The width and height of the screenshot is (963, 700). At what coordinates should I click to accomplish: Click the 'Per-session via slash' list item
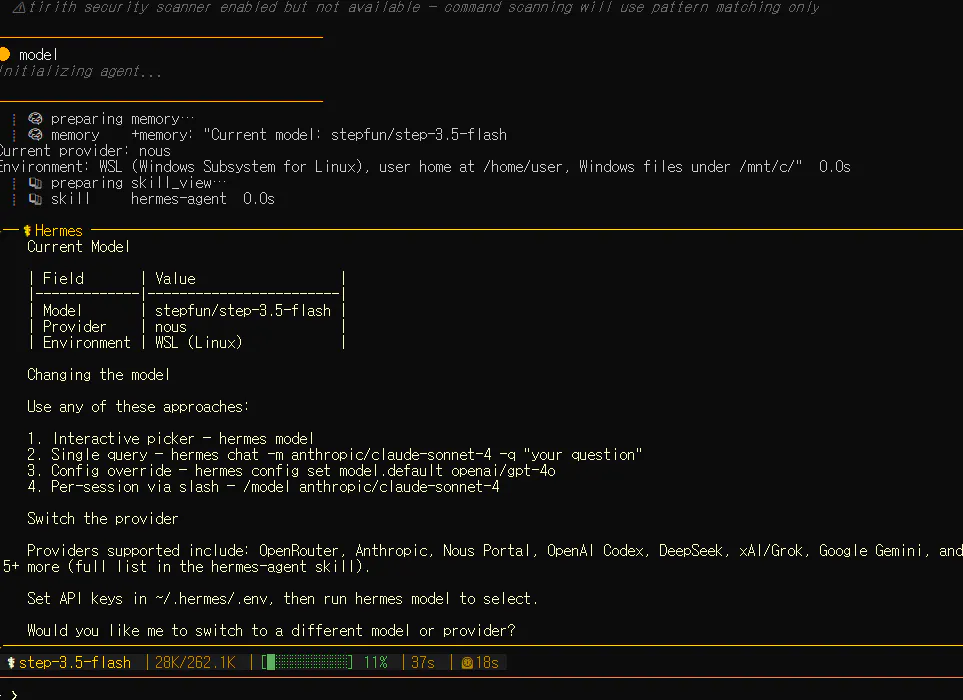pos(263,486)
